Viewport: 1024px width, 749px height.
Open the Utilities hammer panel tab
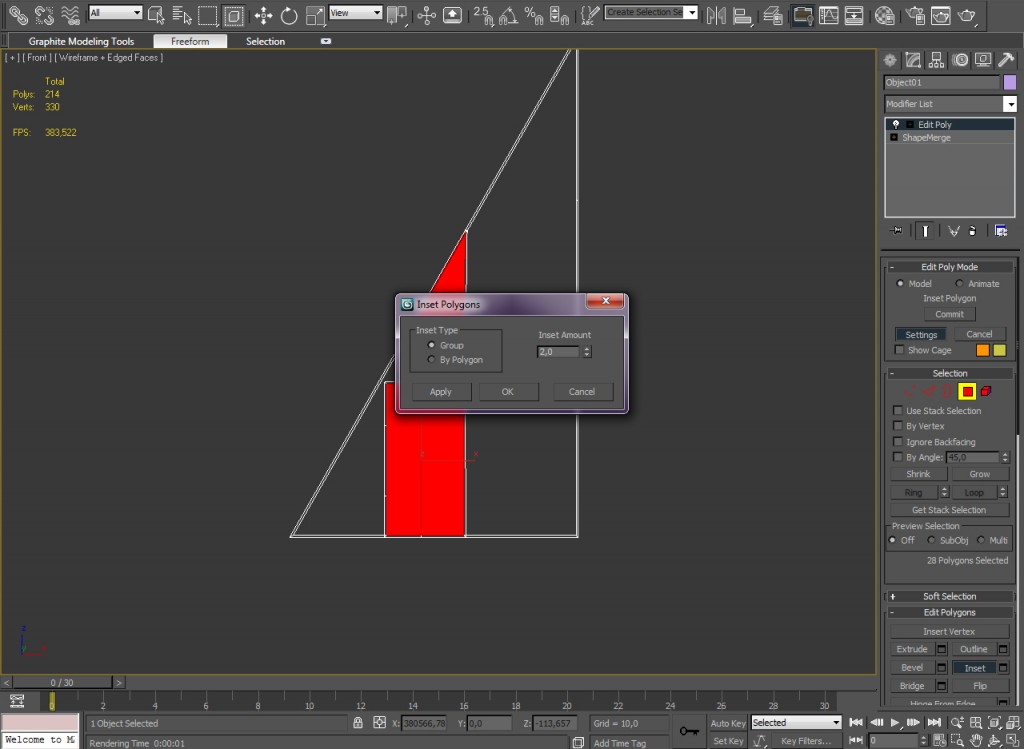pos(1006,60)
